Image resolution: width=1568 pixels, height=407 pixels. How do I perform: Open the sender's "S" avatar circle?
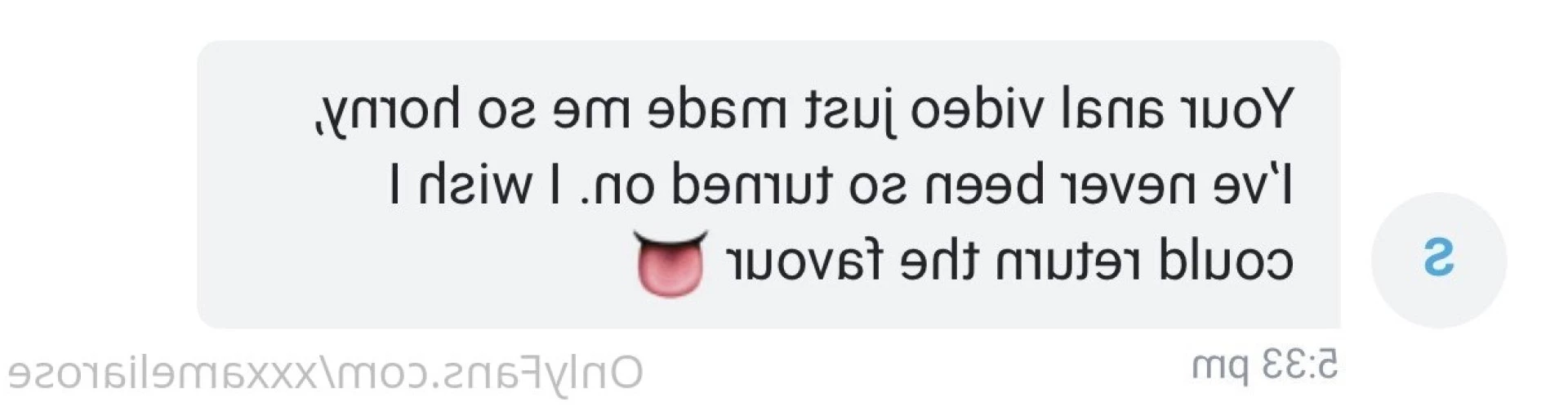(x=1438, y=260)
